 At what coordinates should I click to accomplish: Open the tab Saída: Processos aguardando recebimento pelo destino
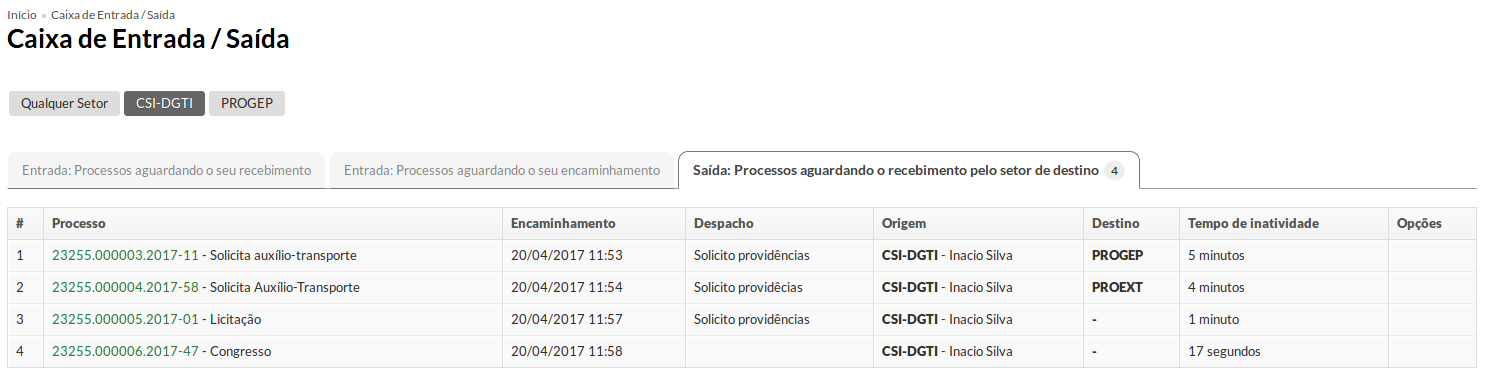[909, 170]
